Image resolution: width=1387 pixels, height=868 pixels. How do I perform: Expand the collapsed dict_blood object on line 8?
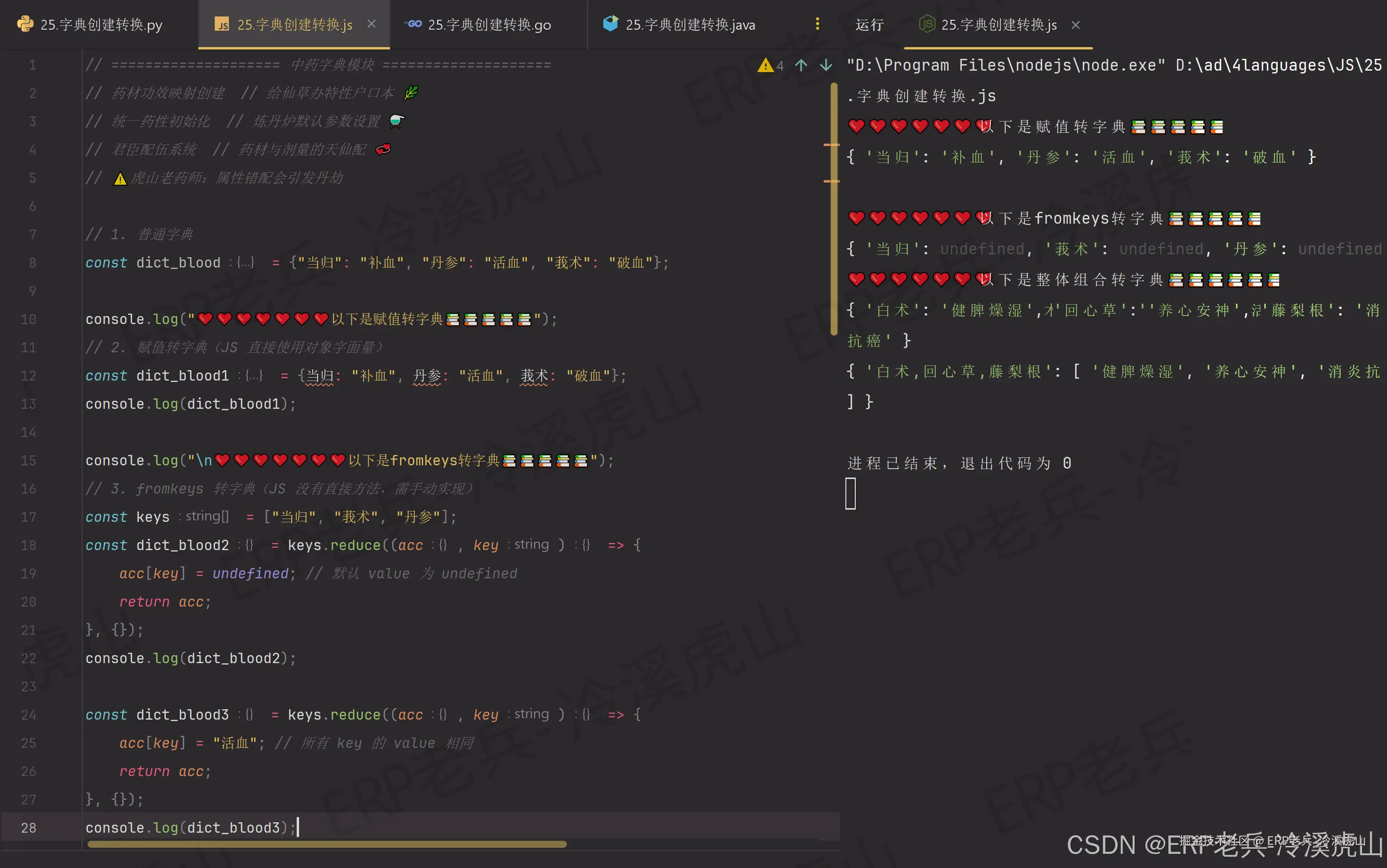(x=245, y=262)
